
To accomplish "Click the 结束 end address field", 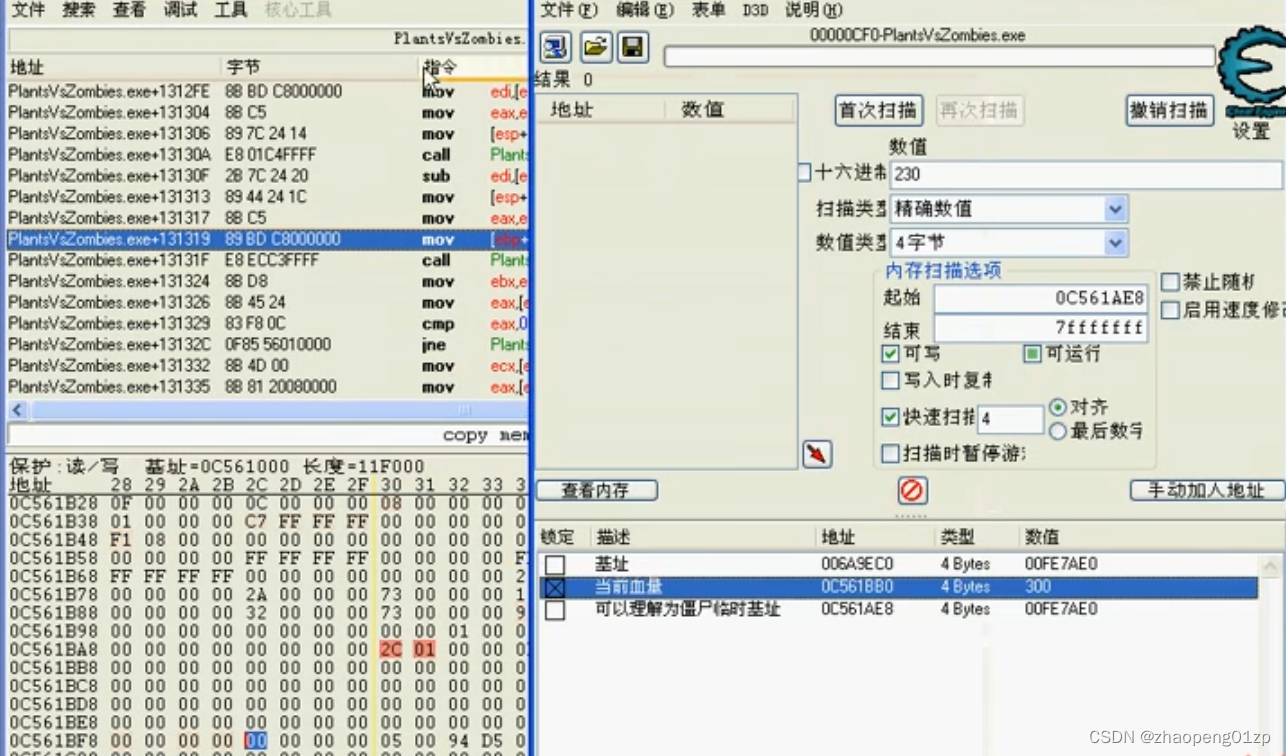I will (x=1040, y=328).
